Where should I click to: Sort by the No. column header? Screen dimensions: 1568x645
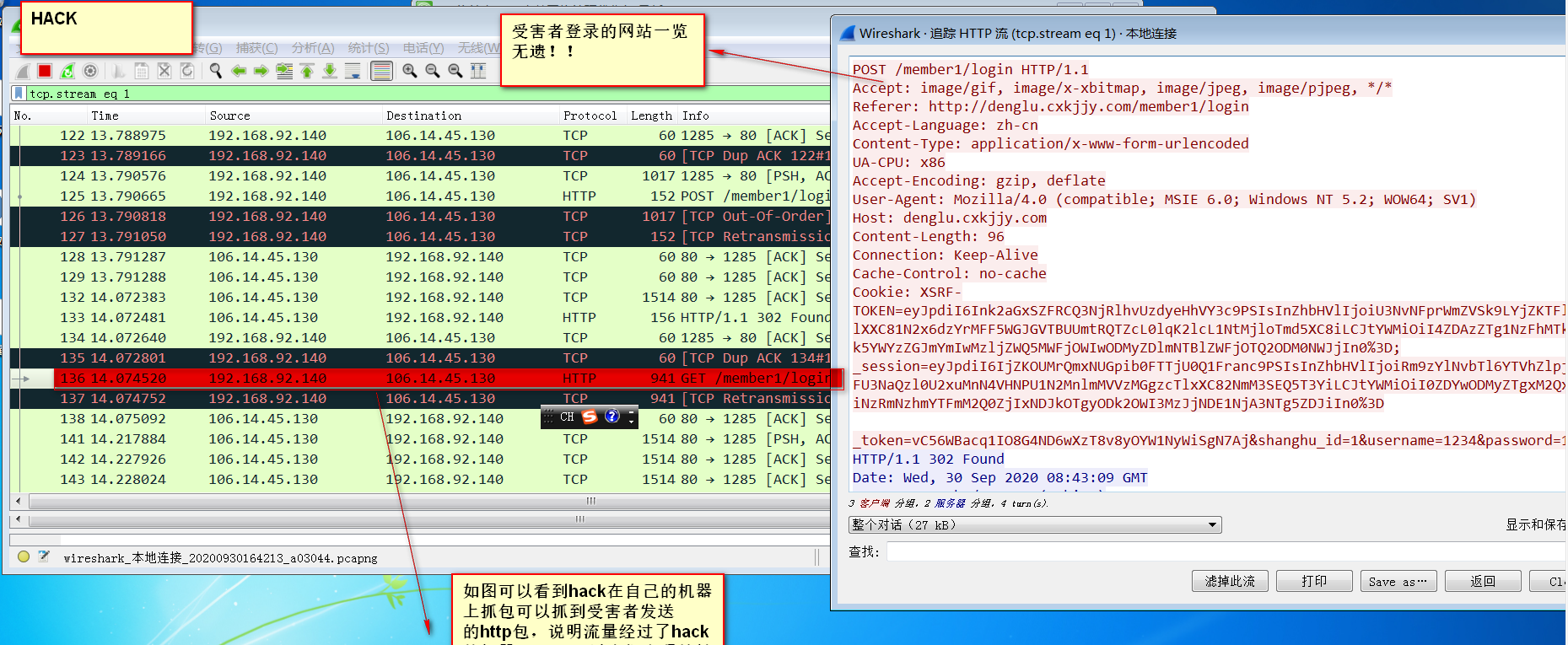(48, 116)
